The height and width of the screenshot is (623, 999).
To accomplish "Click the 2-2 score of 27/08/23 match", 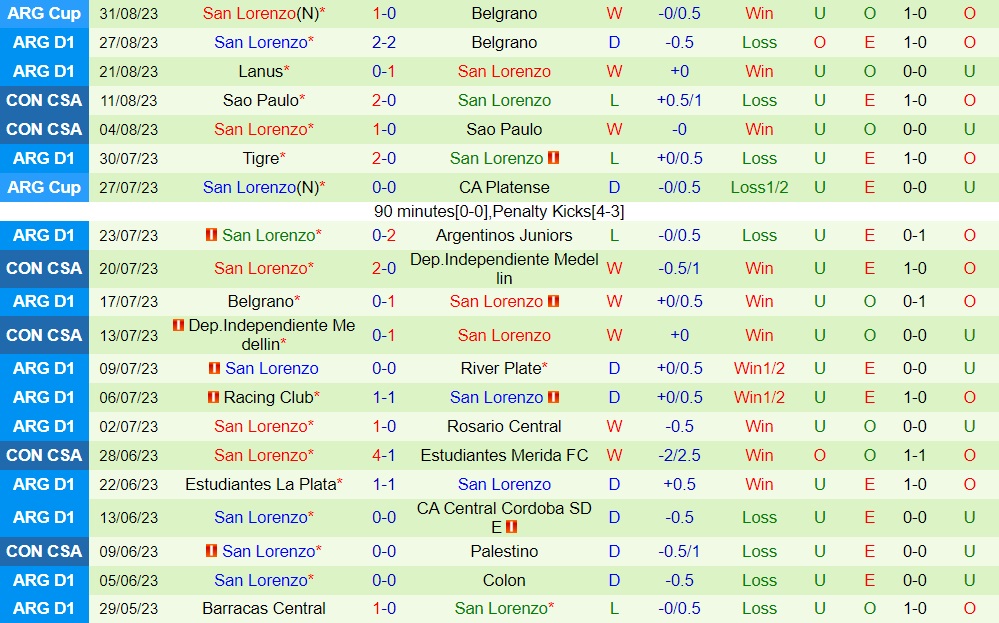I will (384, 42).
